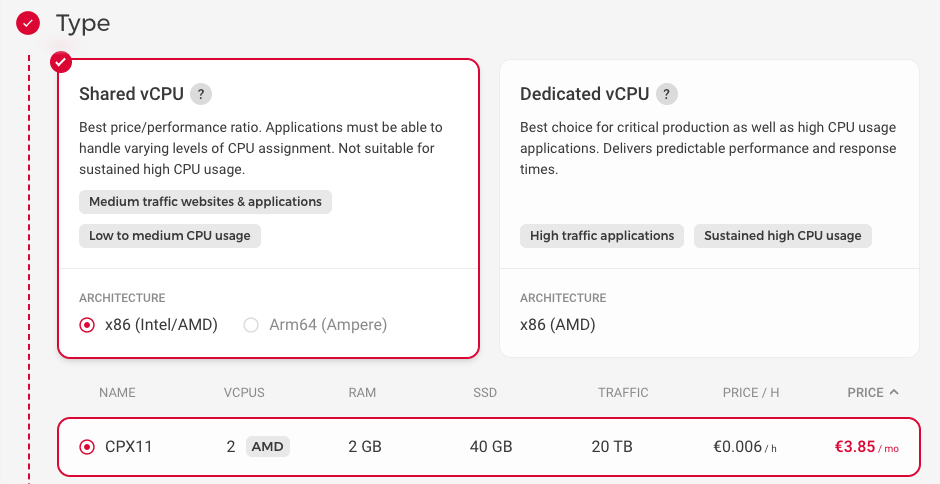
Task: Select the x86 (Intel/AMD) architecture radio
Action: [87, 325]
